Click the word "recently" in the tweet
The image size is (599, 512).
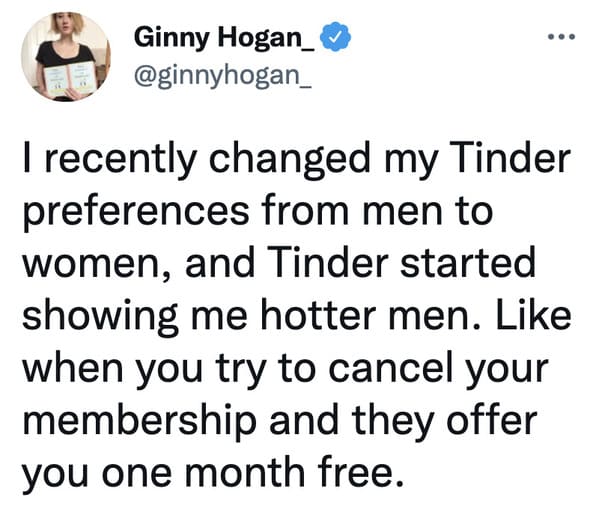(x=121, y=159)
